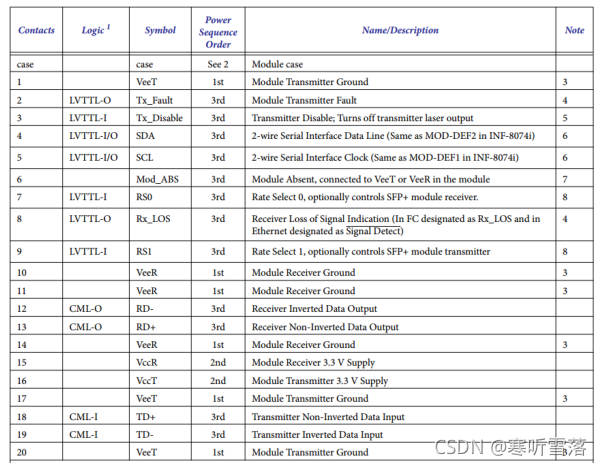Click 'Module Transmitter Ground' in row 17

pos(310,399)
